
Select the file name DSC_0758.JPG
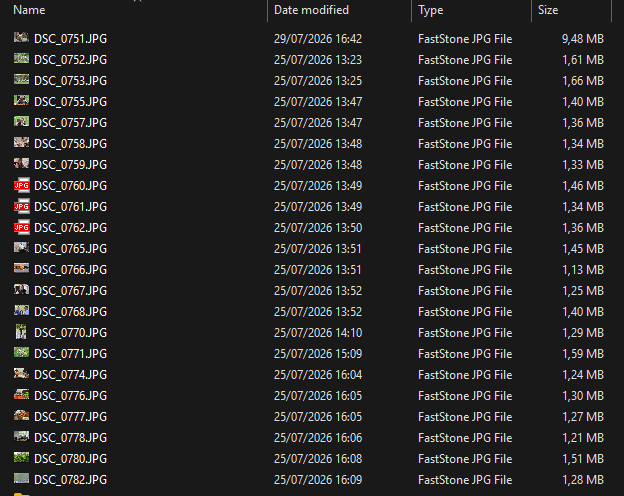click(x=70, y=144)
